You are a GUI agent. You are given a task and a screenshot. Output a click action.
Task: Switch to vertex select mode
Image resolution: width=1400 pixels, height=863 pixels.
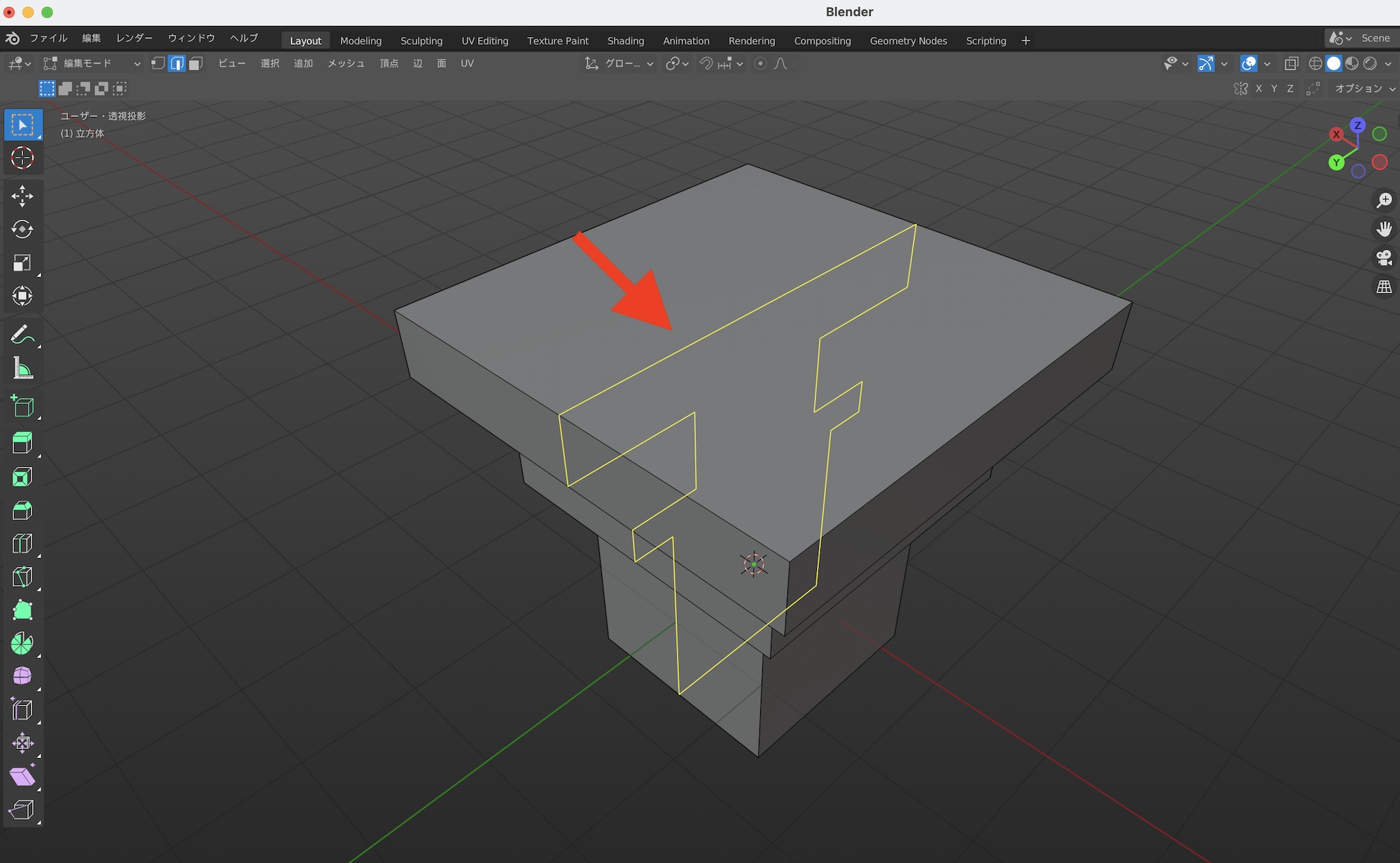point(158,64)
